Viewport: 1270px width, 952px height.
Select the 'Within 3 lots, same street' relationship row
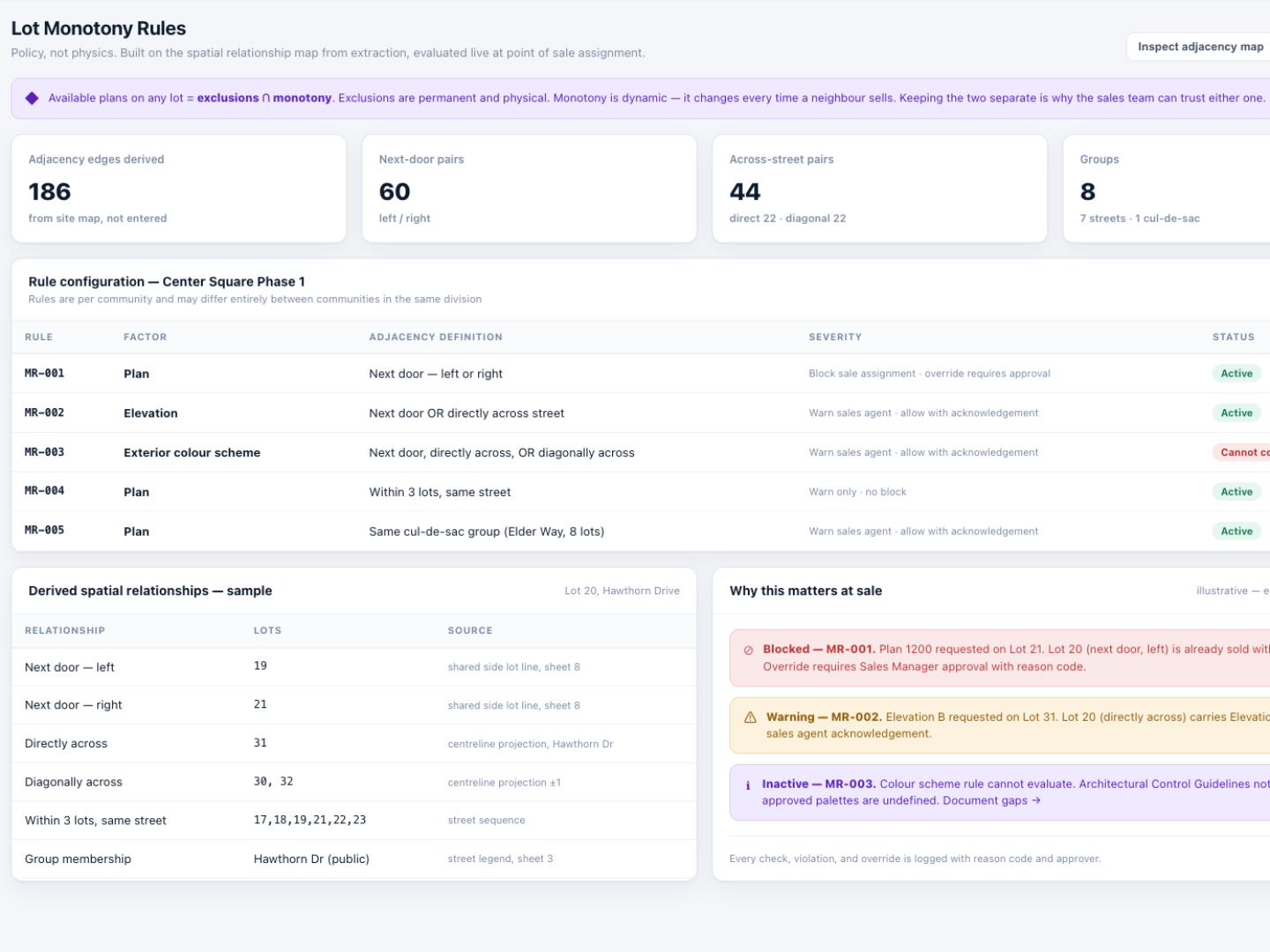click(354, 821)
